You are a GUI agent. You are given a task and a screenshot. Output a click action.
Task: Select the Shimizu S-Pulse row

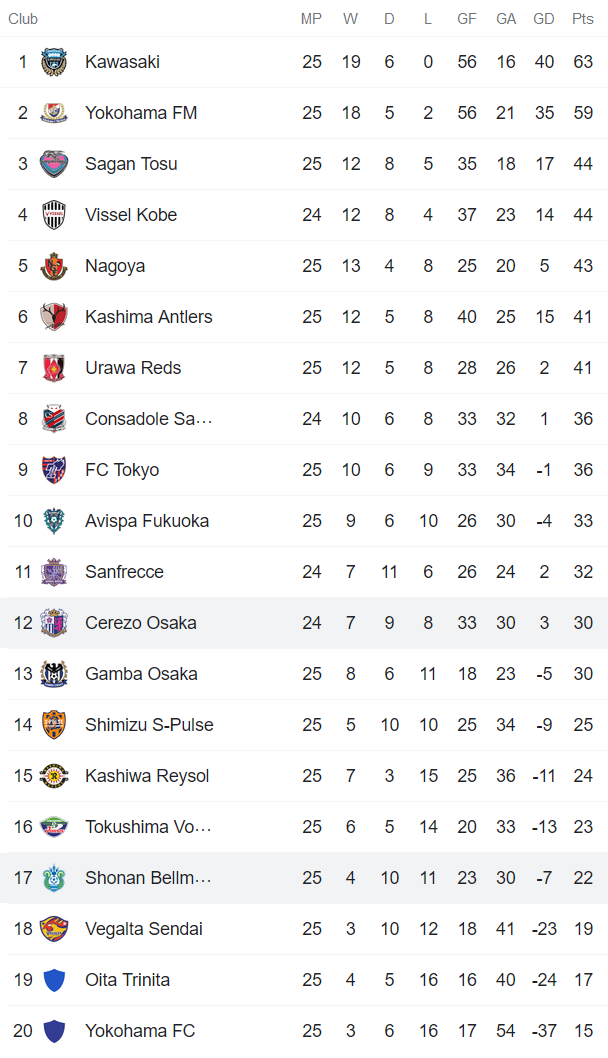tap(300, 724)
